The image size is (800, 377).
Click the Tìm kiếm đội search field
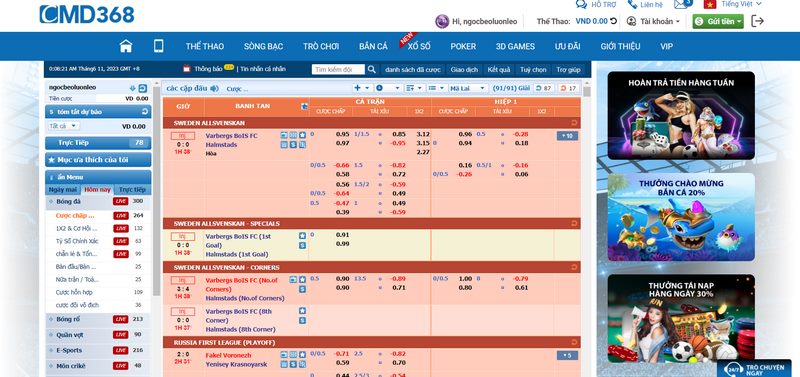(338, 69)
